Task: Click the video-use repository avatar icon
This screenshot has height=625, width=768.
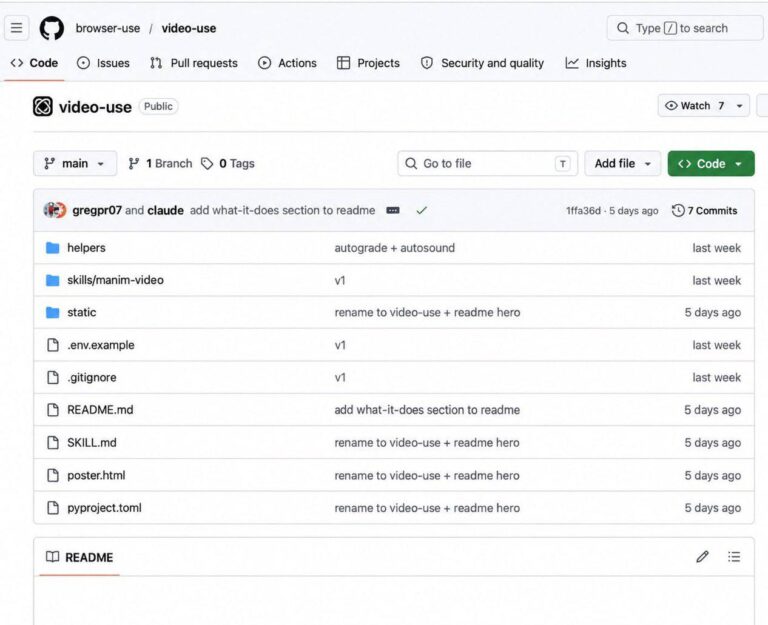Action: [43, 106]
